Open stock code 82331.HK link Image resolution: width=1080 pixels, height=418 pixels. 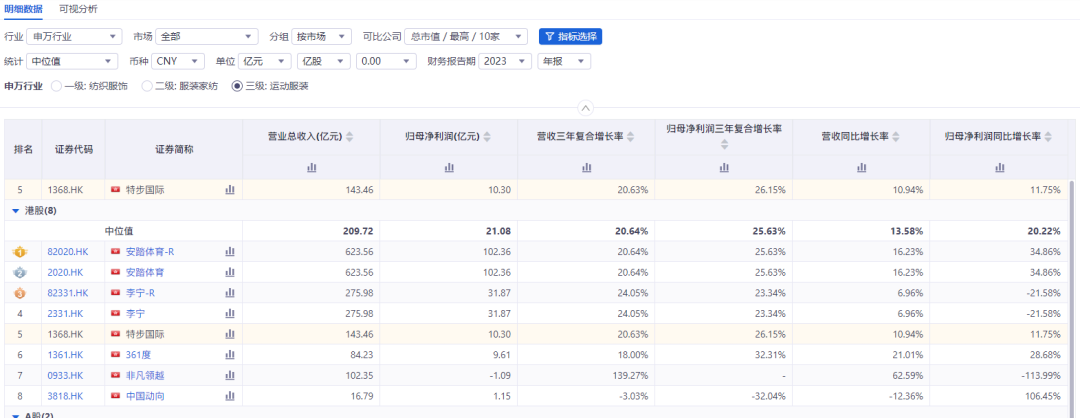click(x=68, y=293)
